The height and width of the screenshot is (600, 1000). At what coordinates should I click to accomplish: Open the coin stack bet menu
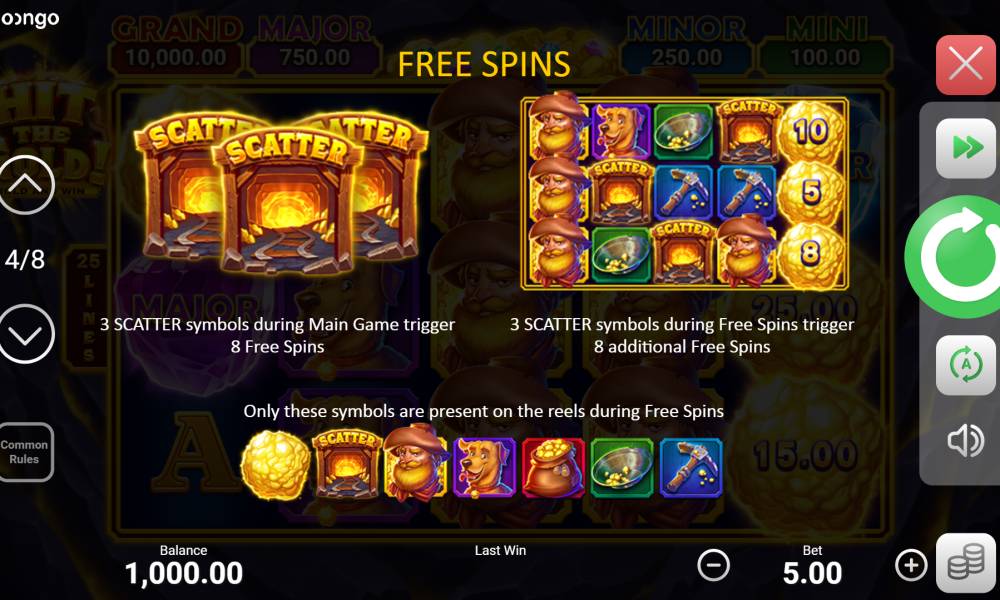pyautogui.click(x=966, y=564)
